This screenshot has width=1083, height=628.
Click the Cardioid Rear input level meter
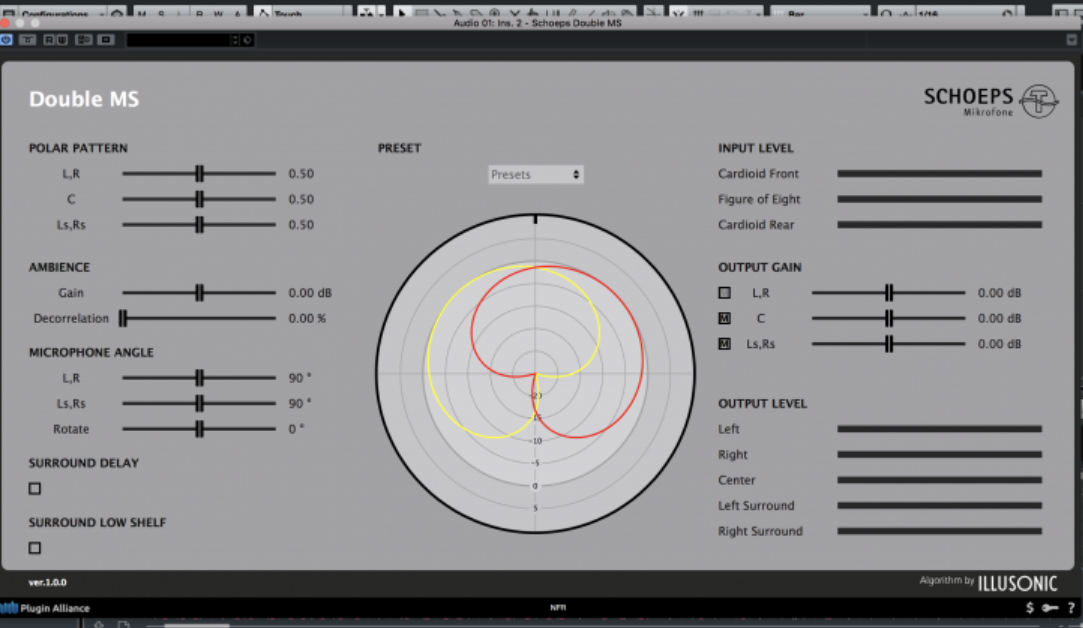pos(939,225)
